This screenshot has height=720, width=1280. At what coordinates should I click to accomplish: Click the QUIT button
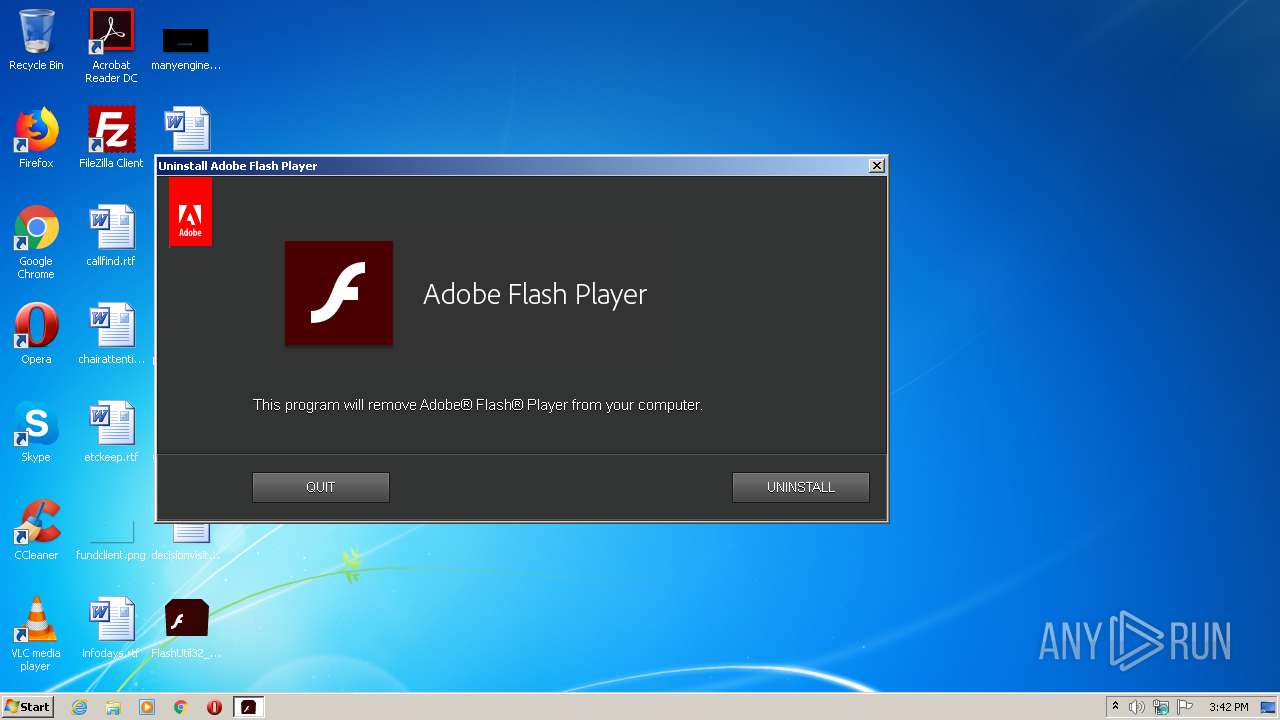coord(320,487)
